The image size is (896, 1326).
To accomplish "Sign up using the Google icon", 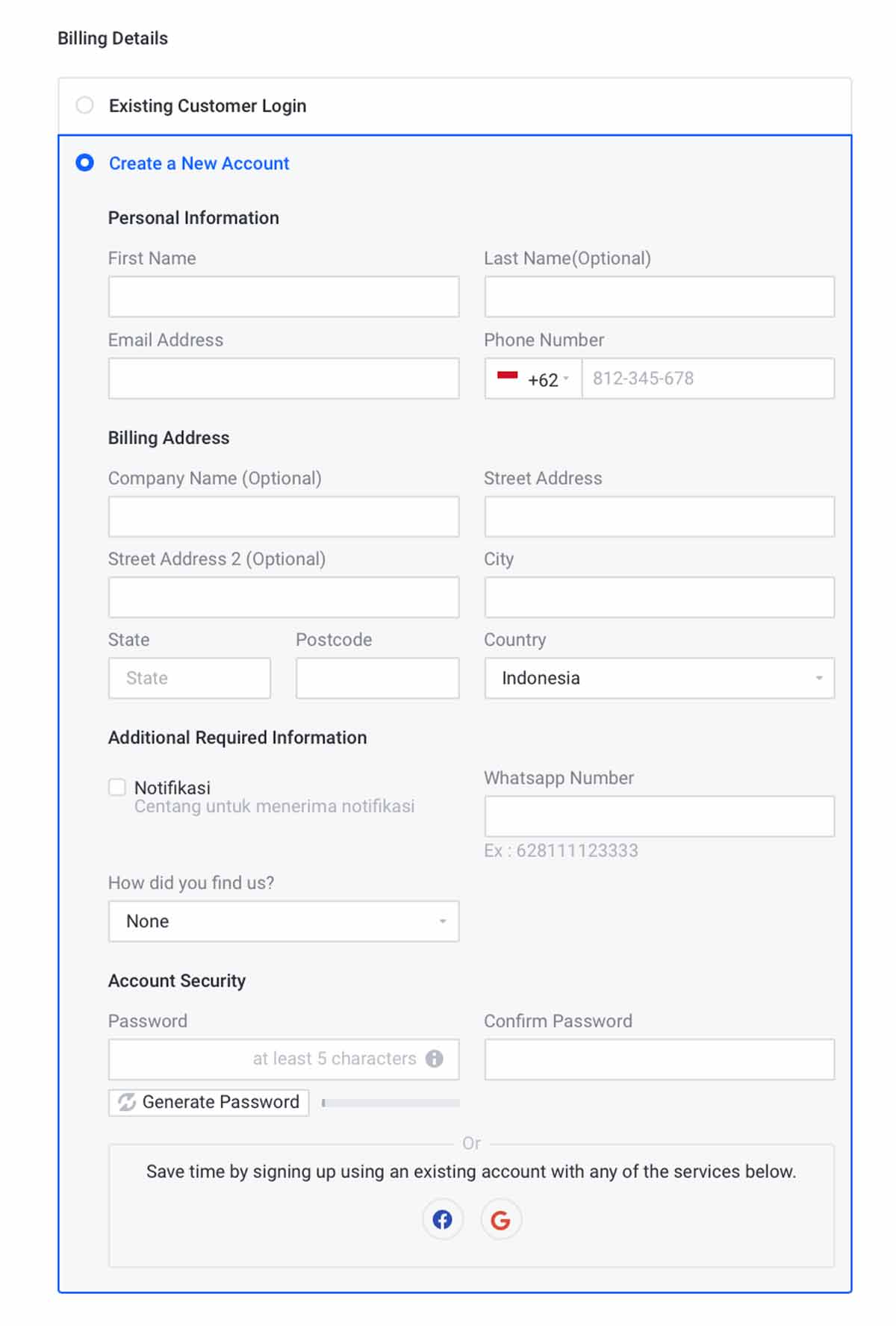I will 501,1219.
